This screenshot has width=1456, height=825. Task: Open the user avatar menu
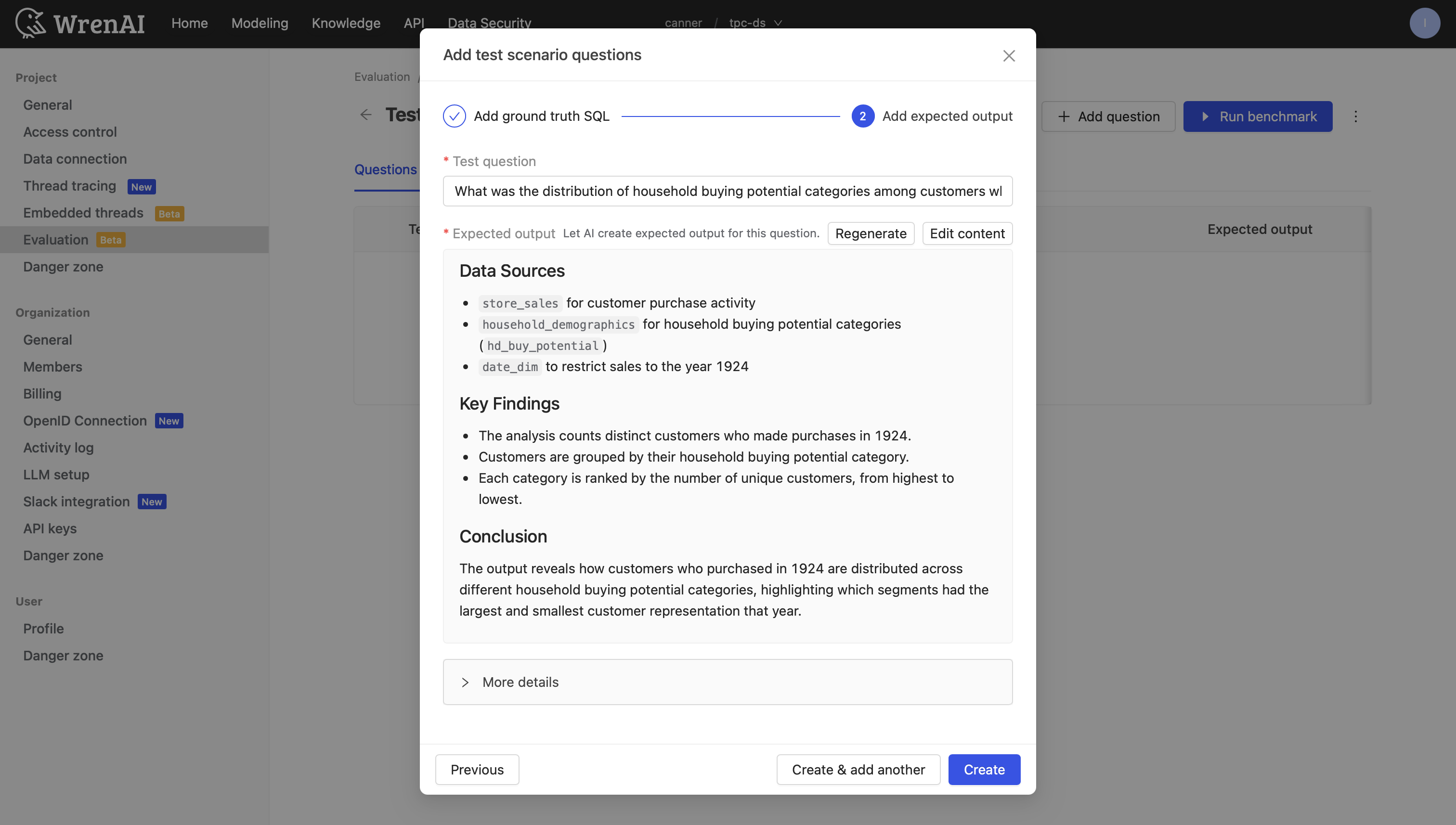1425,23
